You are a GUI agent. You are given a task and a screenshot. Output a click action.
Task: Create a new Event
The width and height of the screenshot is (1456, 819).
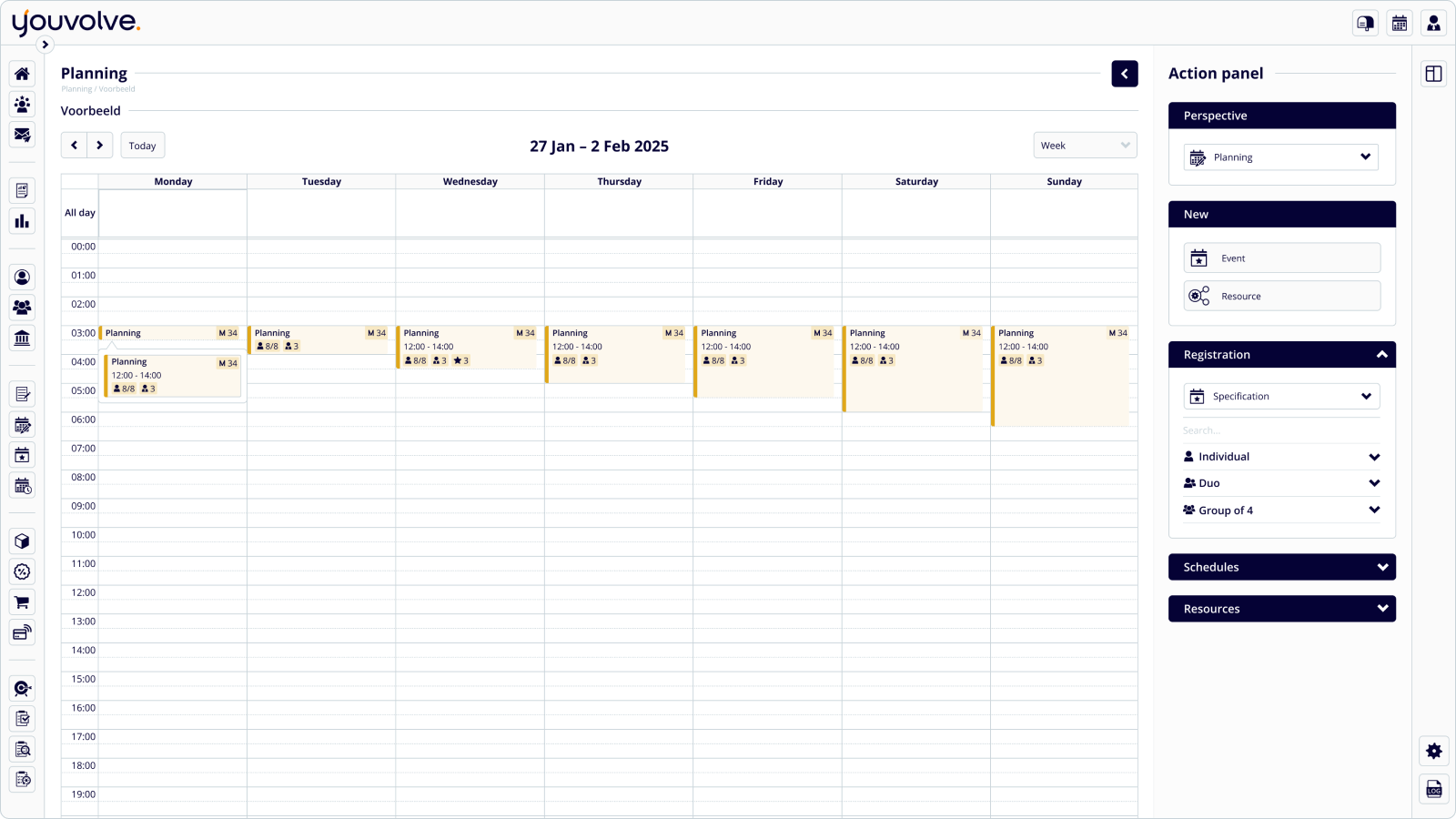[1281, 258]
